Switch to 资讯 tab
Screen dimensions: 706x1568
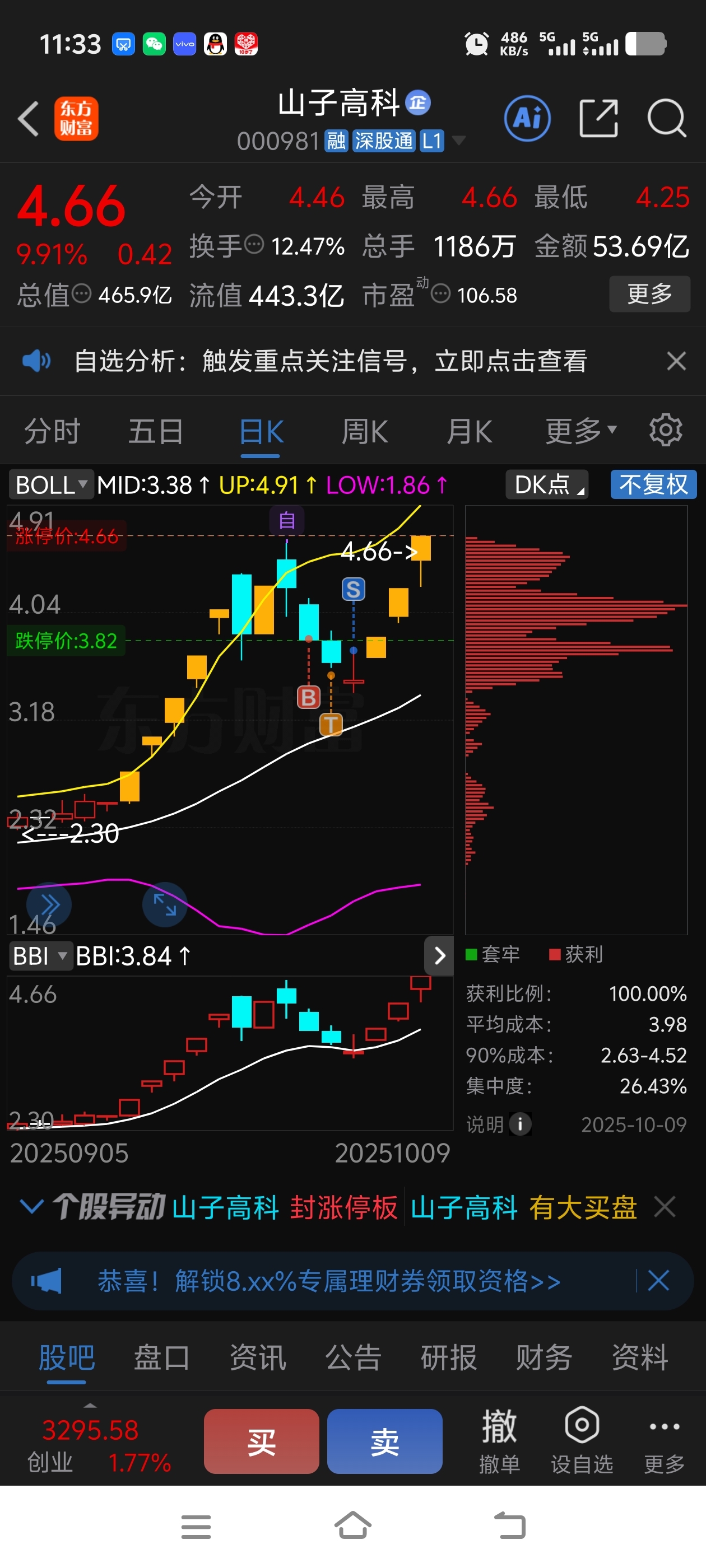click(258, 1357)
